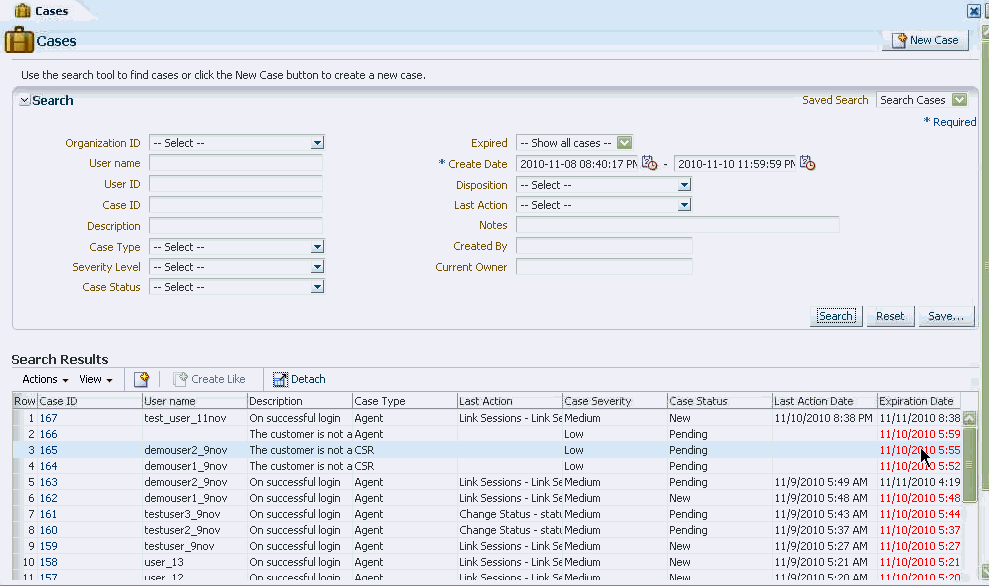
Task: Close the Cases tab with X icon
Action: [x=974, y=11]
